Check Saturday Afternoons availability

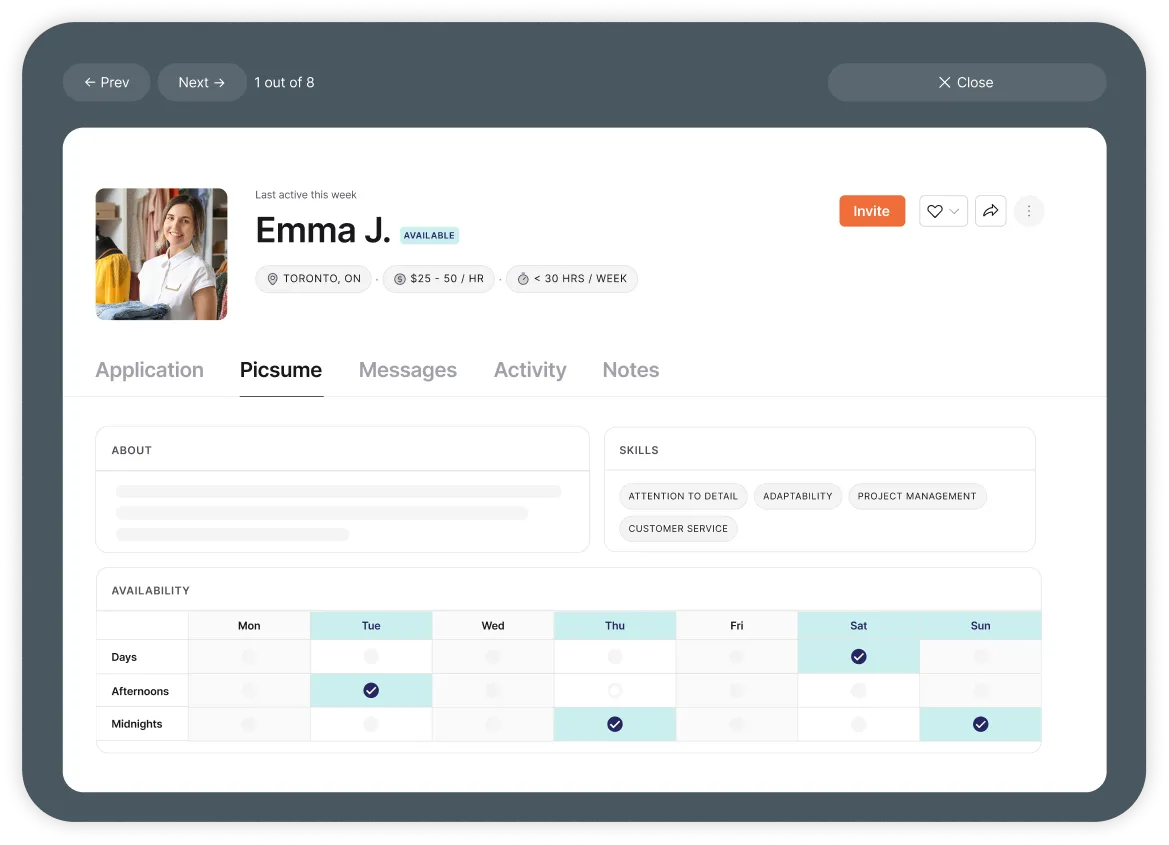859,691
